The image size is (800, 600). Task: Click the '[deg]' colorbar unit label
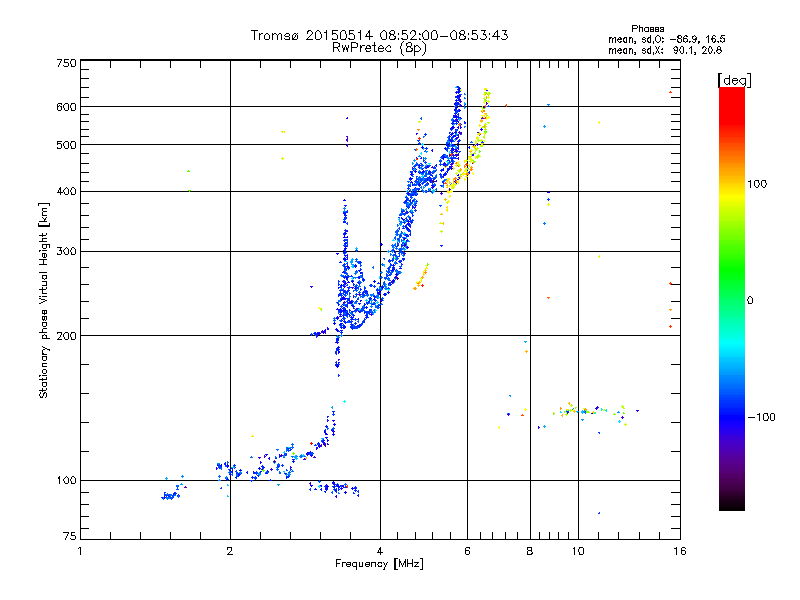tap(734, 80)
